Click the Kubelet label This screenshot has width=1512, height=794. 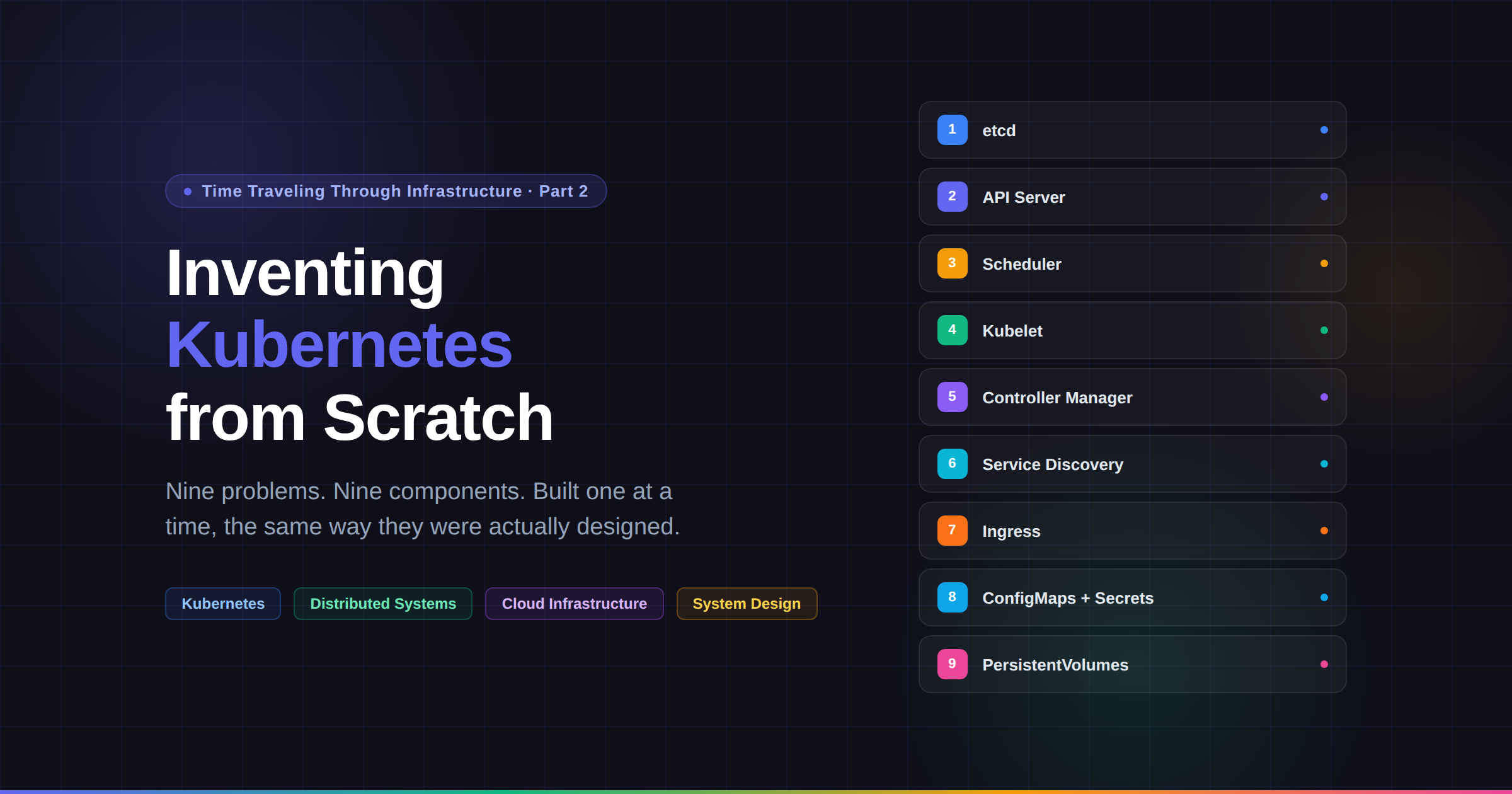pos(1012,331)
